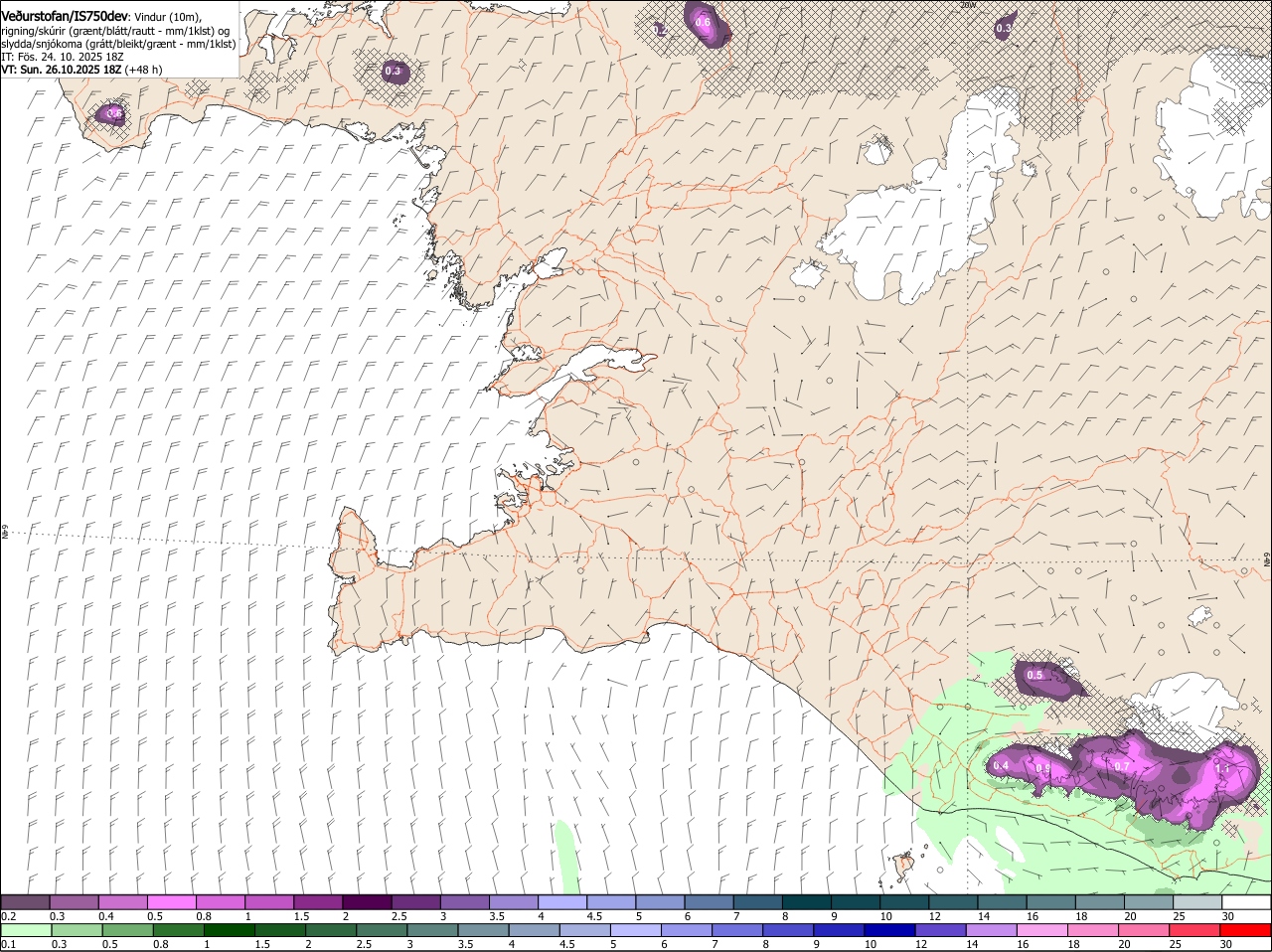Click the red swatch ending the lower legend row
Screen dimensions: 1272x952
click(x=1247, y=930)
